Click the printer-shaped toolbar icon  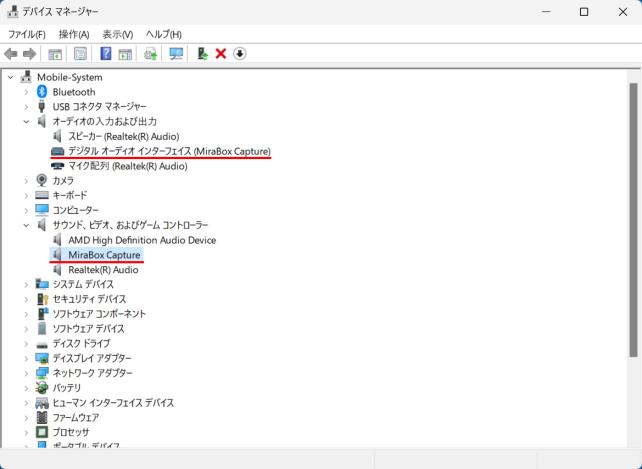click(150, 54)
